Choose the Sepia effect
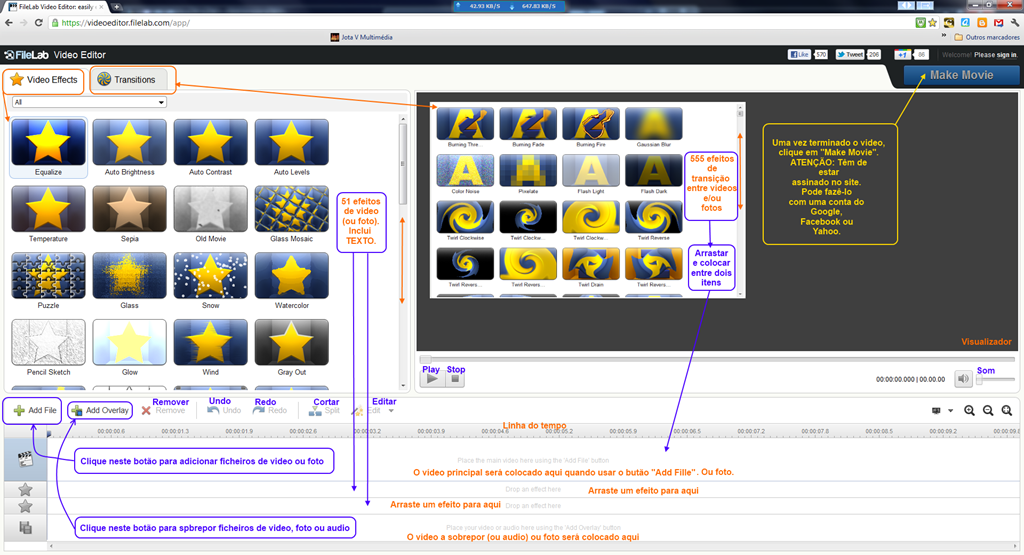The height and width of the screenshot is (555, 1024). pyautogui.click(x=129, y=214)
